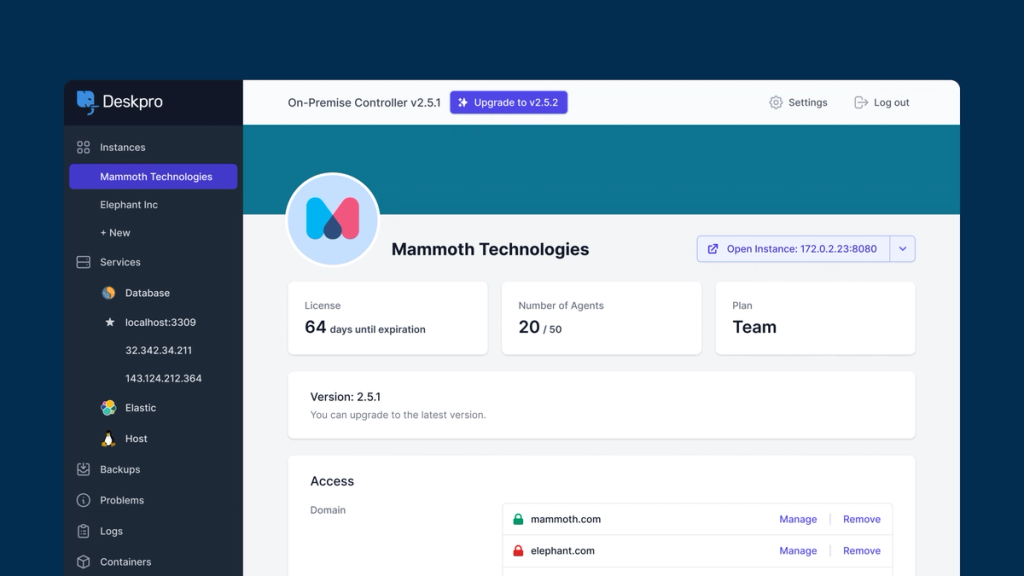
Task: Click the Plan Team card
Action: click(x=816, y=318)
